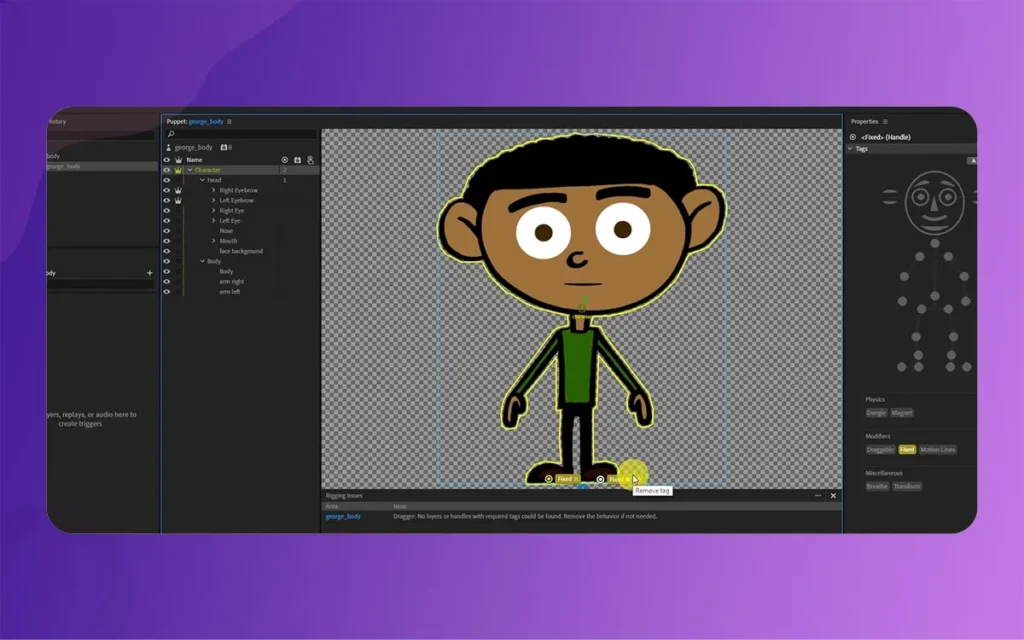
Task: Select the arm left layer
Action: point(230,292)
